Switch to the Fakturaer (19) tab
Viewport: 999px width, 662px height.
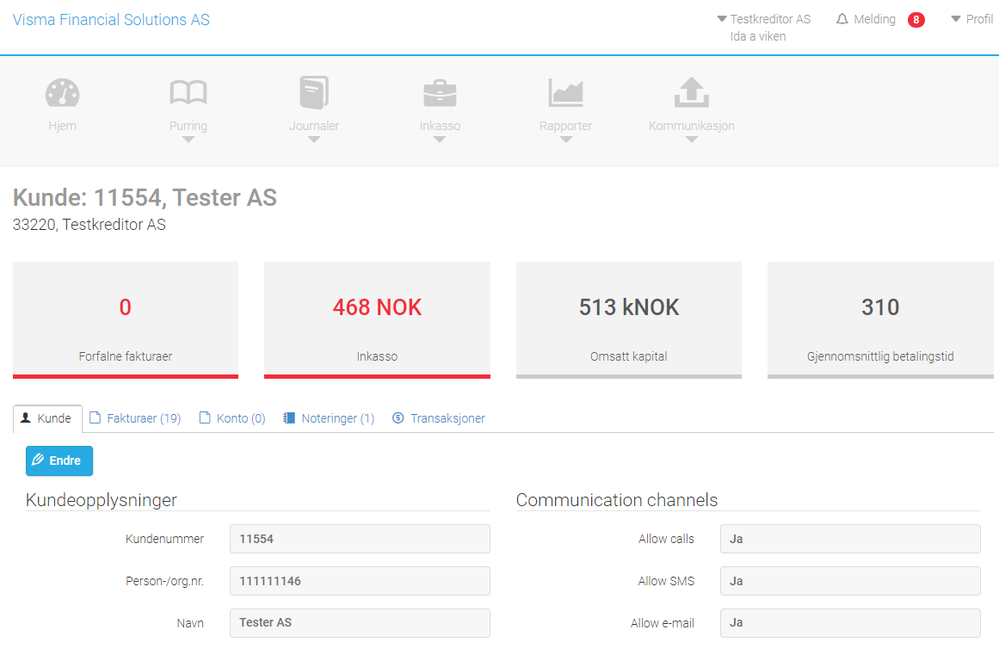135,418
